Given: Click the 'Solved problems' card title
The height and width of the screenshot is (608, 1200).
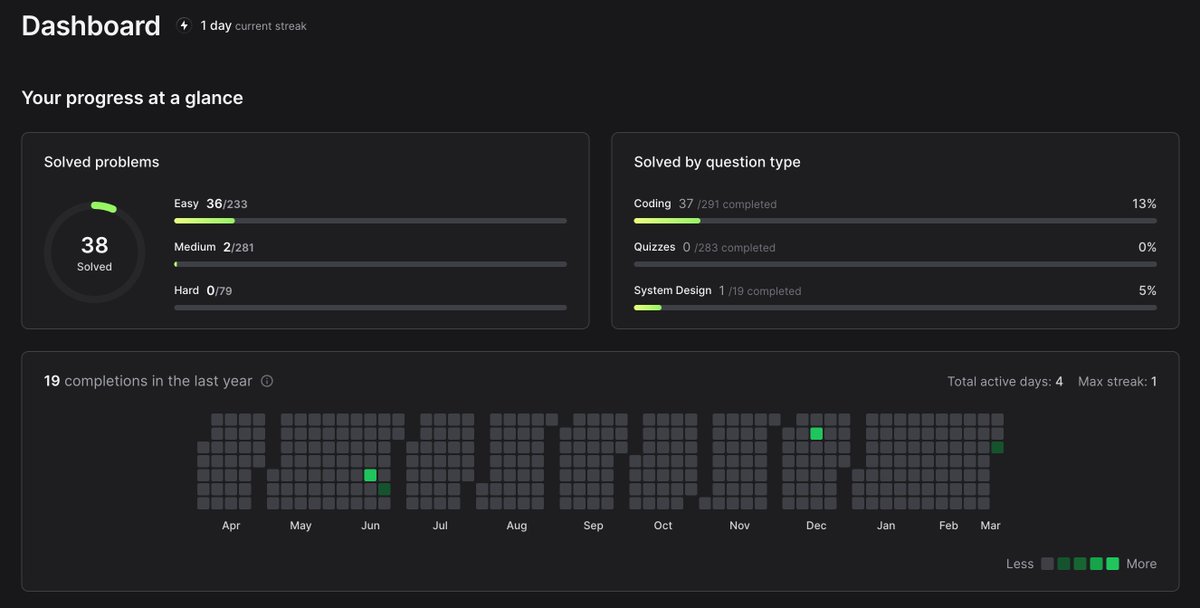Looking at the screenshot, I should pos(101,162).
